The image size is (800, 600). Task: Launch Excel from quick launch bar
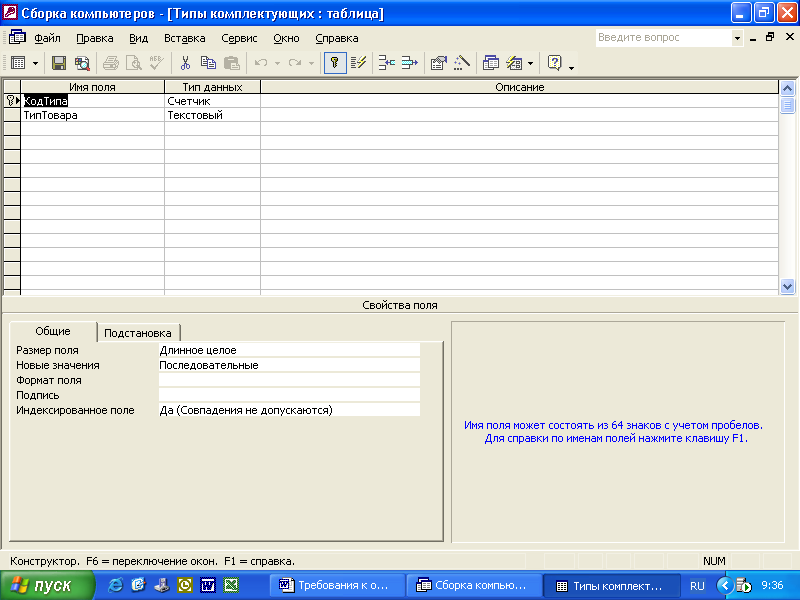[x=231, y=585]
